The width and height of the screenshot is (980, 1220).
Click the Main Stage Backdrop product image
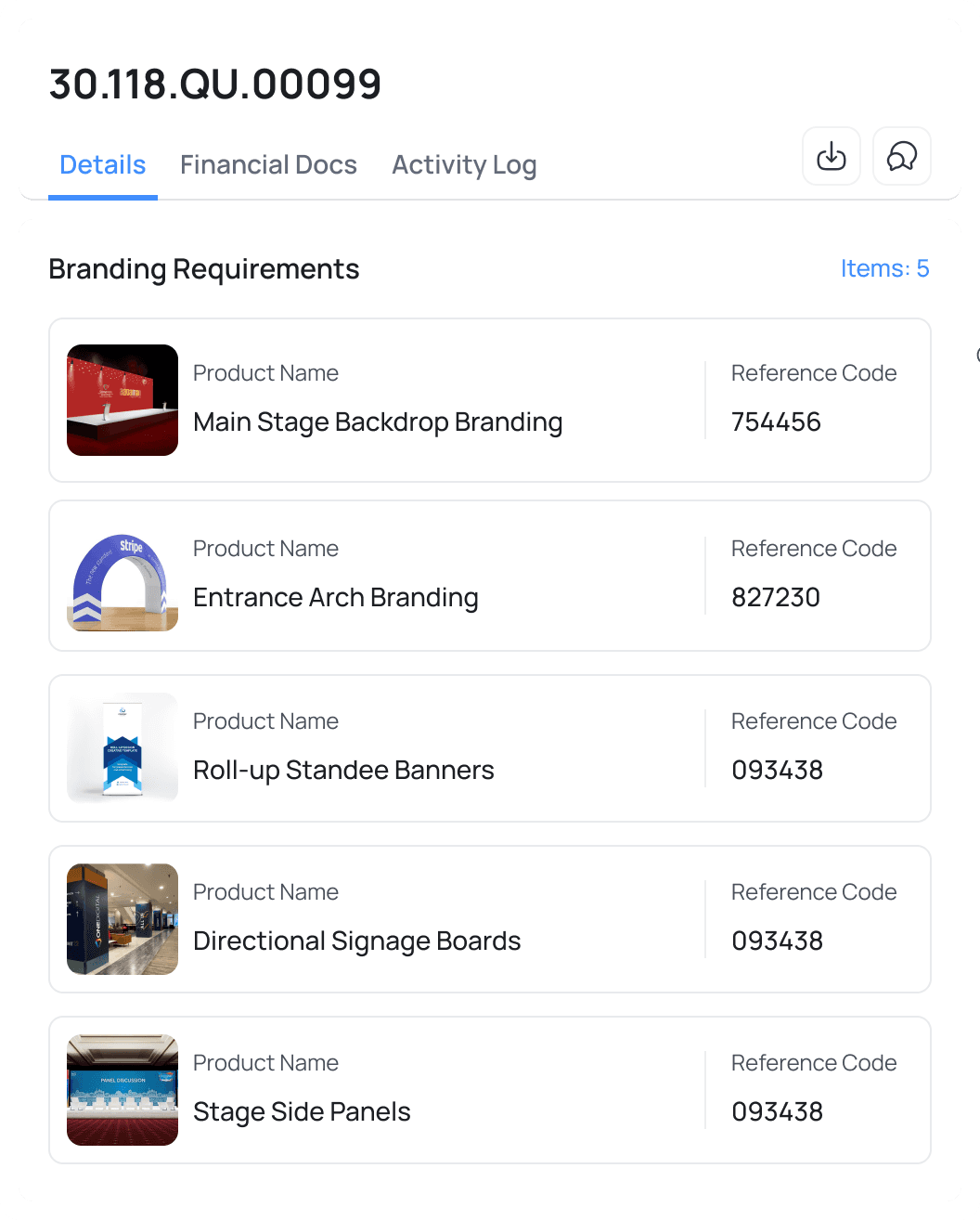coord(122,400)
